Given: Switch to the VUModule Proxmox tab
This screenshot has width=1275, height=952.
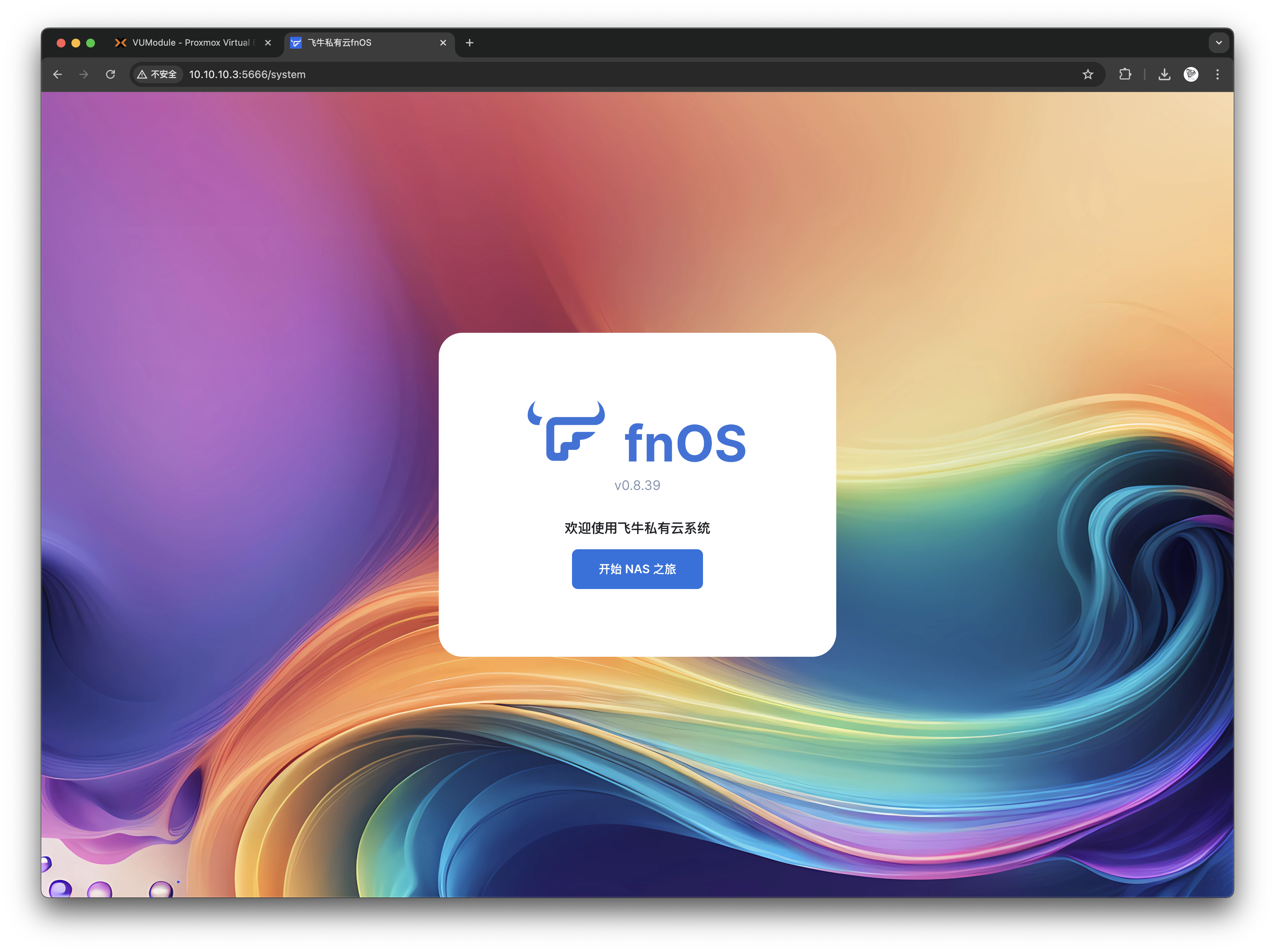Looking at the screenshot, I should (x=190, y=43).
